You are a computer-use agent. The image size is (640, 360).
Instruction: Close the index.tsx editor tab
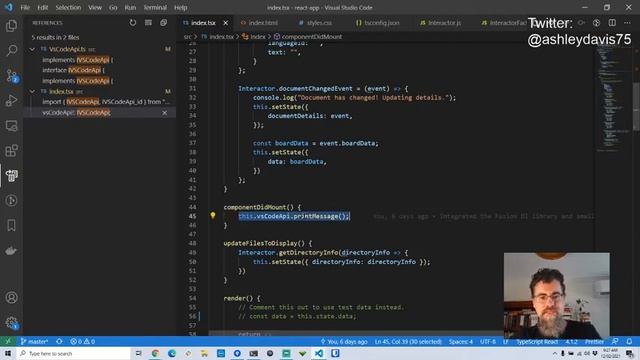tap(226, 23)
